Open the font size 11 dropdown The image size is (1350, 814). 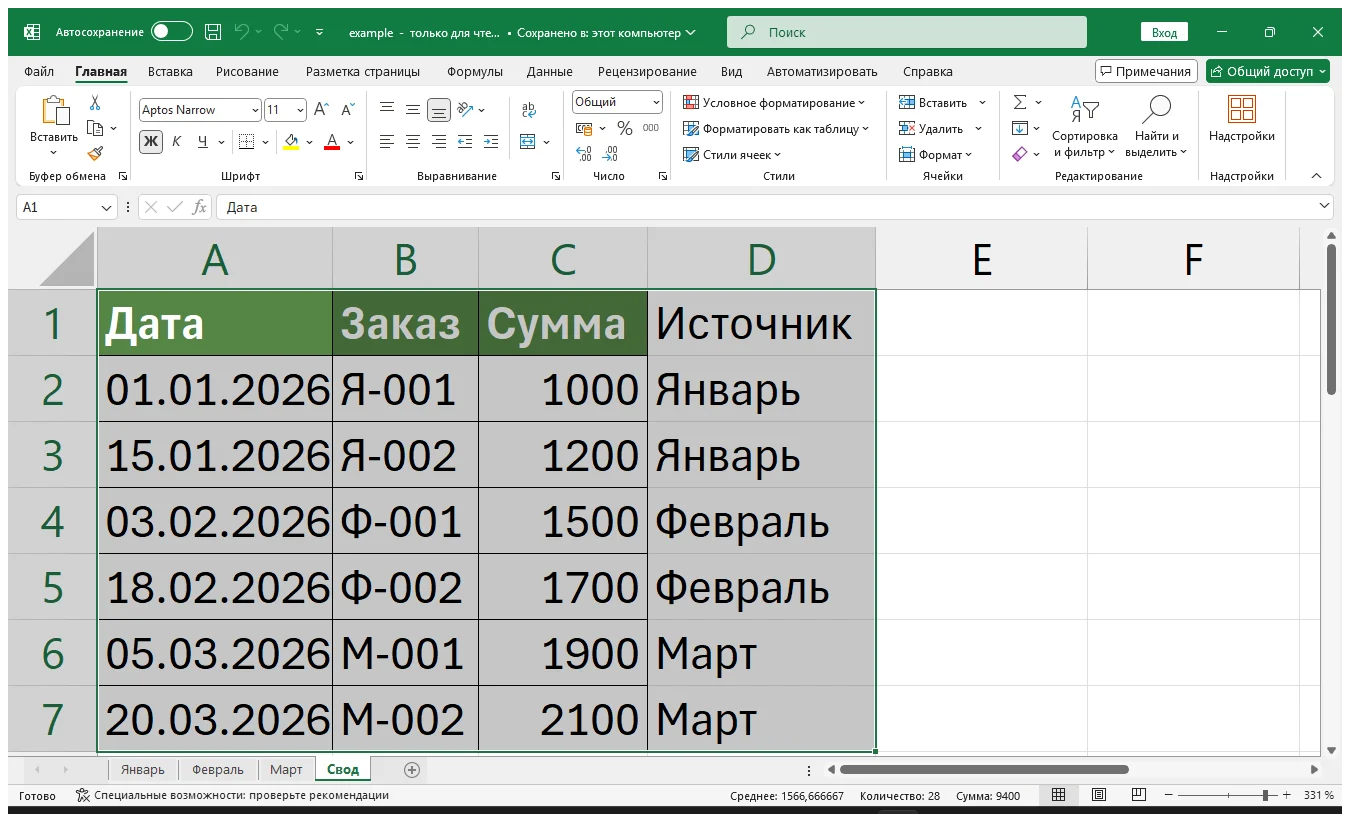pyautogui.click(x=301, y=110)
